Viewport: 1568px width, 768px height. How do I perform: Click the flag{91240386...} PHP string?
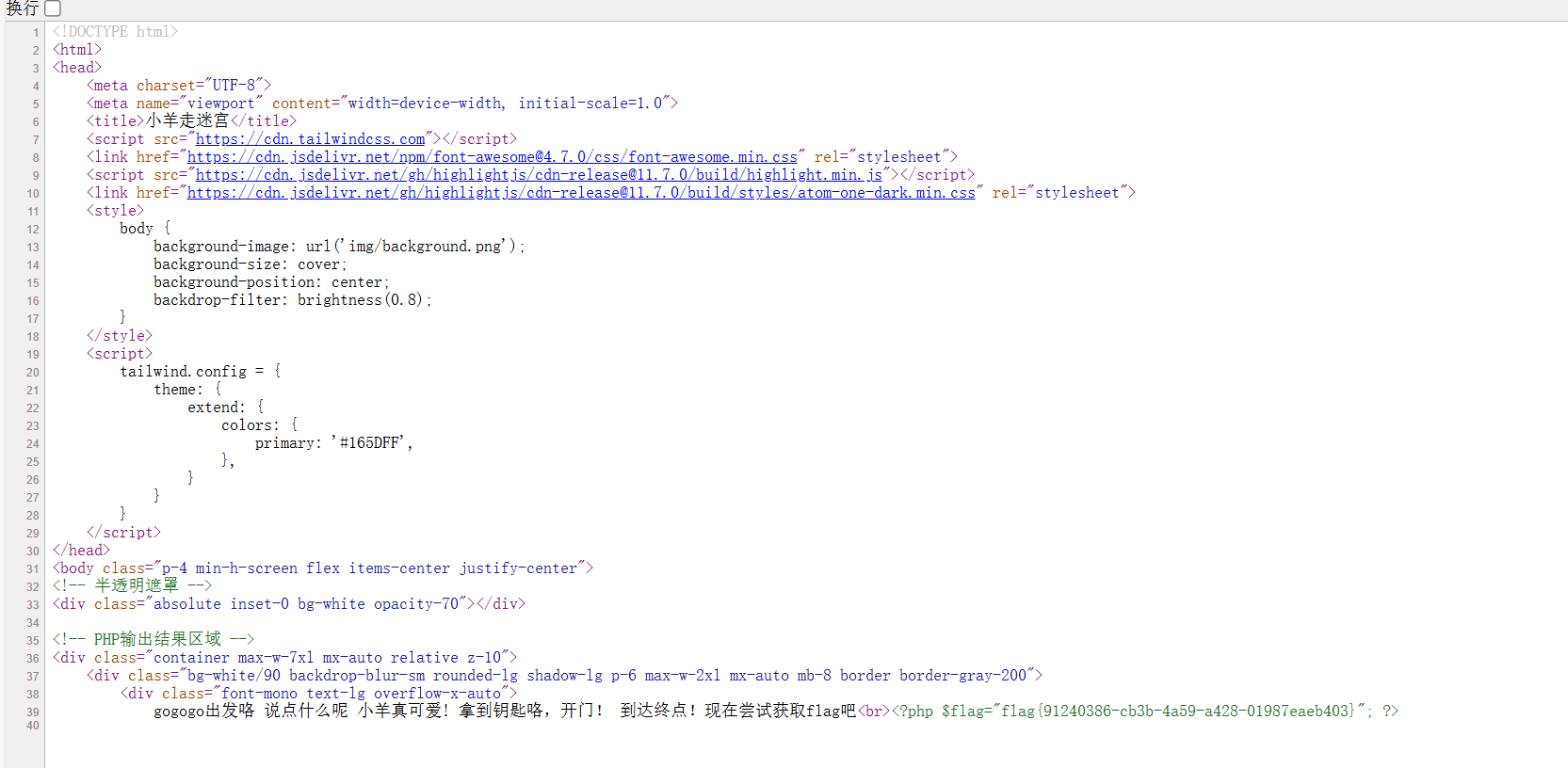[x=1178, y=712]
